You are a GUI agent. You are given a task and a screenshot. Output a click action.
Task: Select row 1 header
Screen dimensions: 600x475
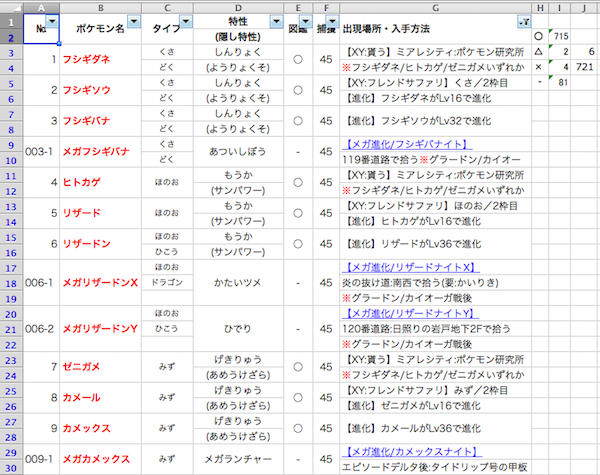[11, 22]
